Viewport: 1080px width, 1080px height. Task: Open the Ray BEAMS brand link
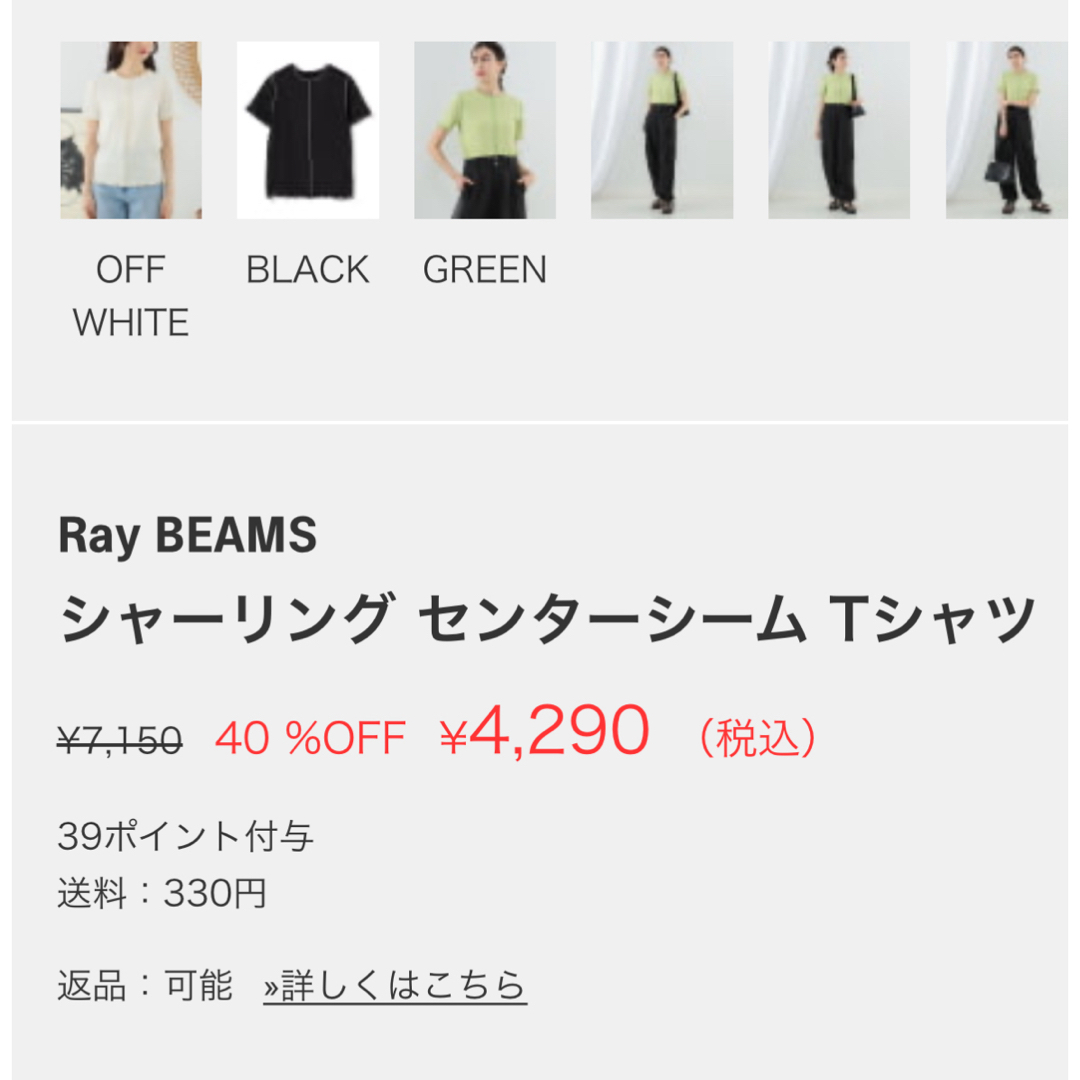point(187,535)
